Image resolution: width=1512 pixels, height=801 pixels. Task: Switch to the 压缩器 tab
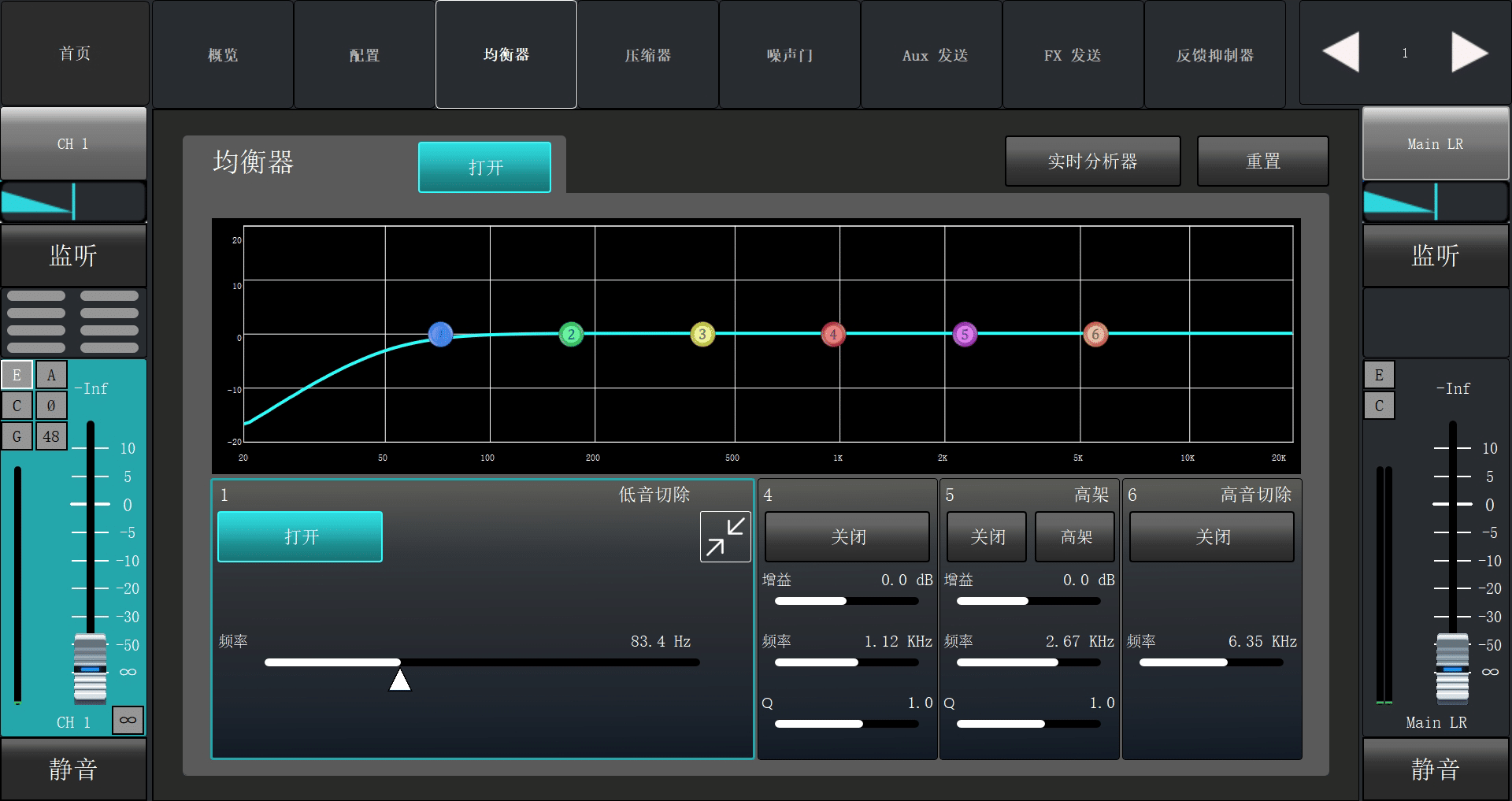[647, 55]
